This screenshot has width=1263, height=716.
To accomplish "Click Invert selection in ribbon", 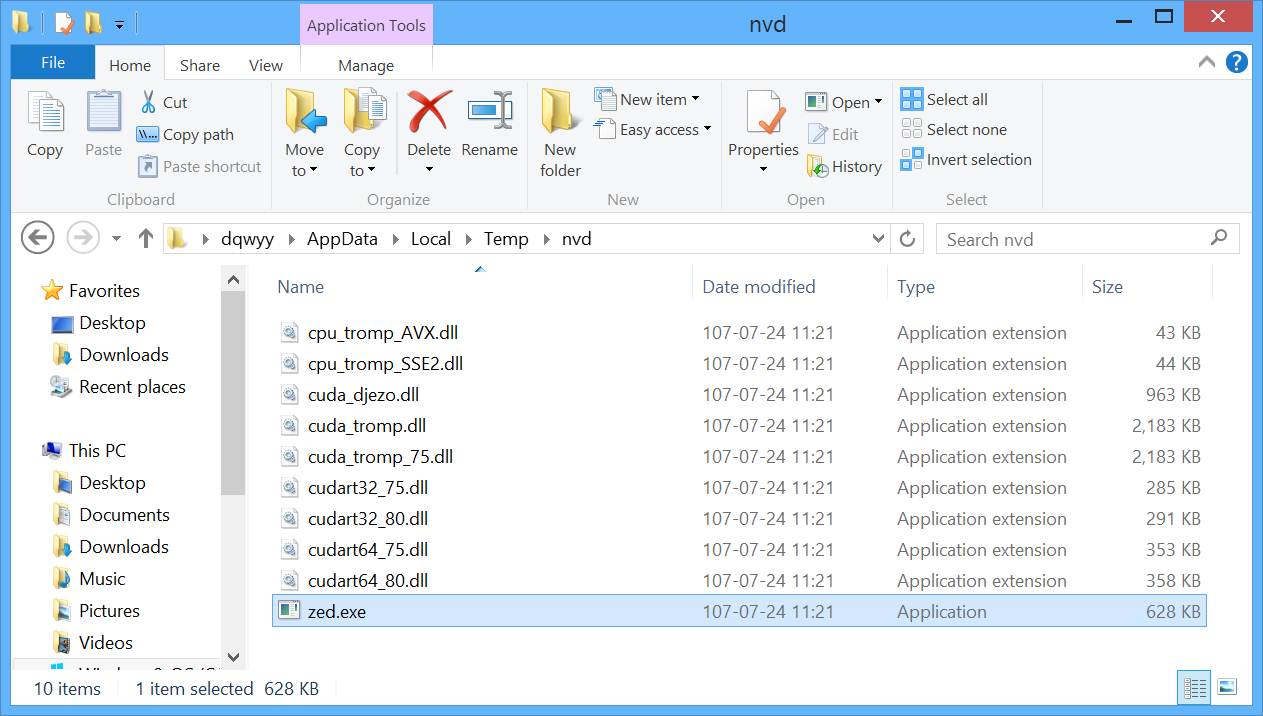I will [x=966, y=159].
